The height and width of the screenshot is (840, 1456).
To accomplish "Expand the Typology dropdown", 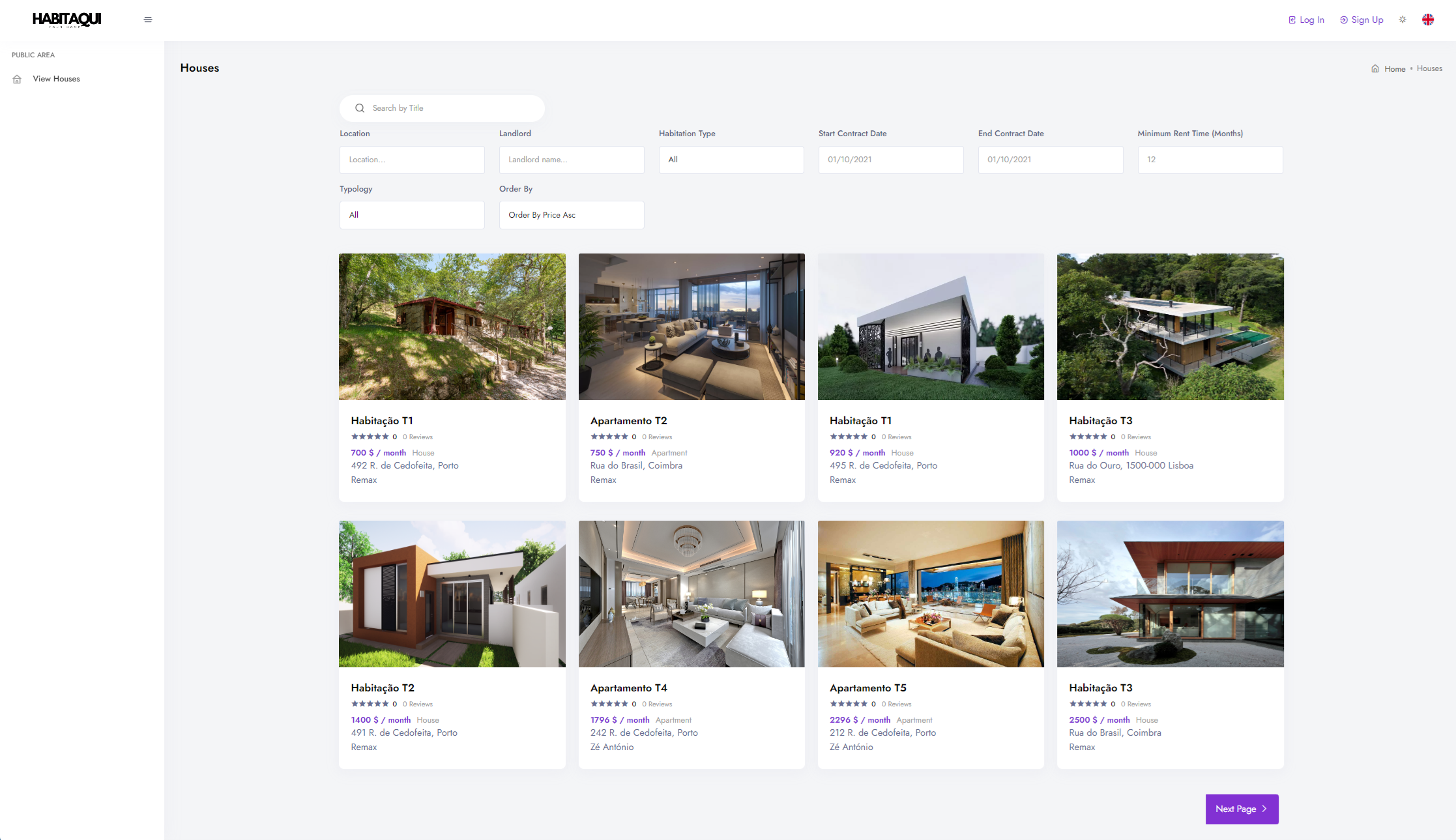I will click(x=412, y=214).
